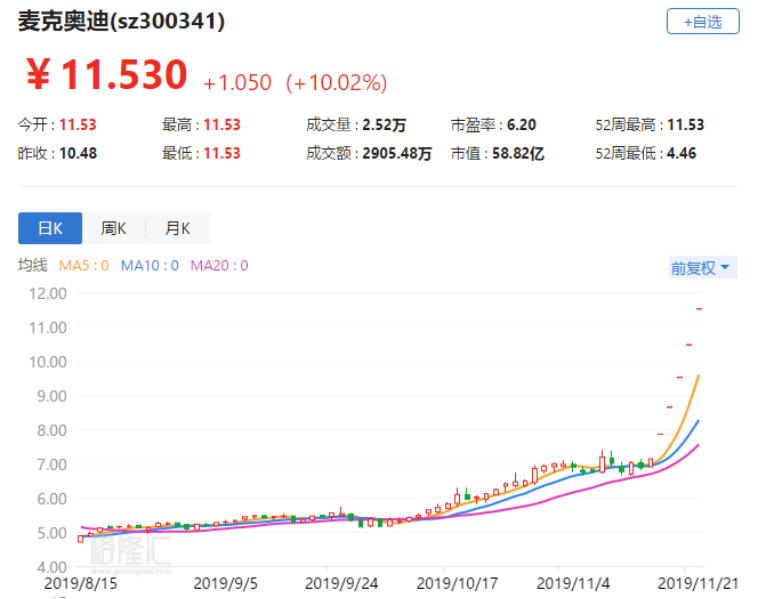Screen dimensions: 775x599
Task: Click the 最高 value 11.53
Action: coord(222,125)
